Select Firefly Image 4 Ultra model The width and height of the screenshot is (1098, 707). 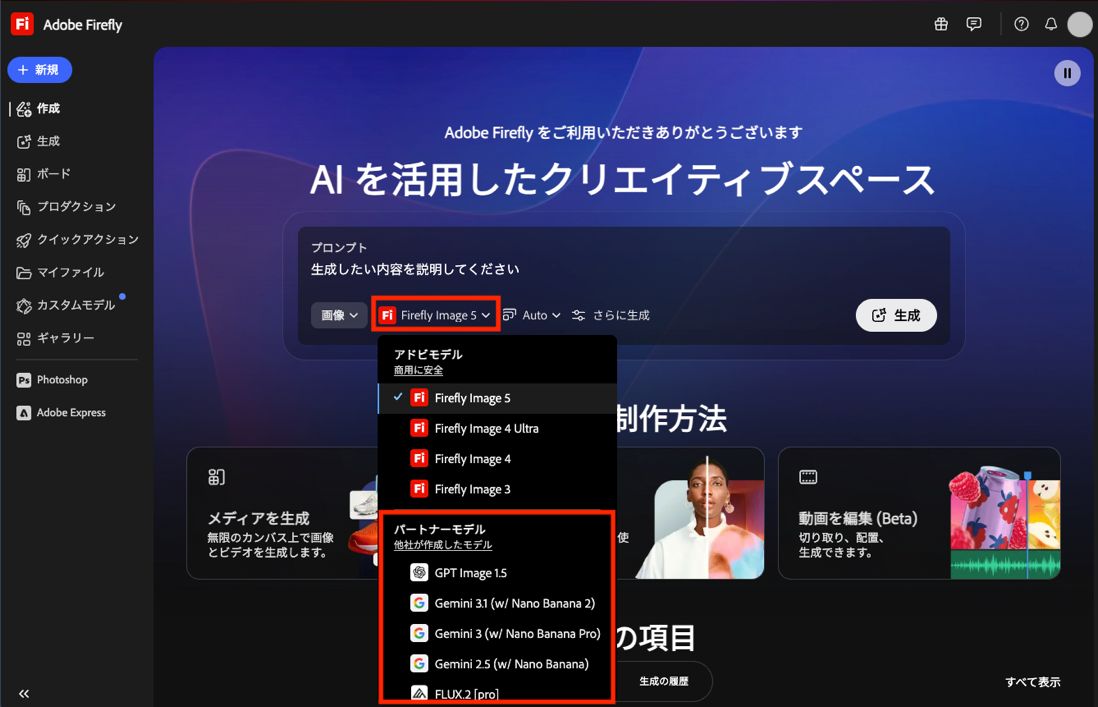click(497, 428)
